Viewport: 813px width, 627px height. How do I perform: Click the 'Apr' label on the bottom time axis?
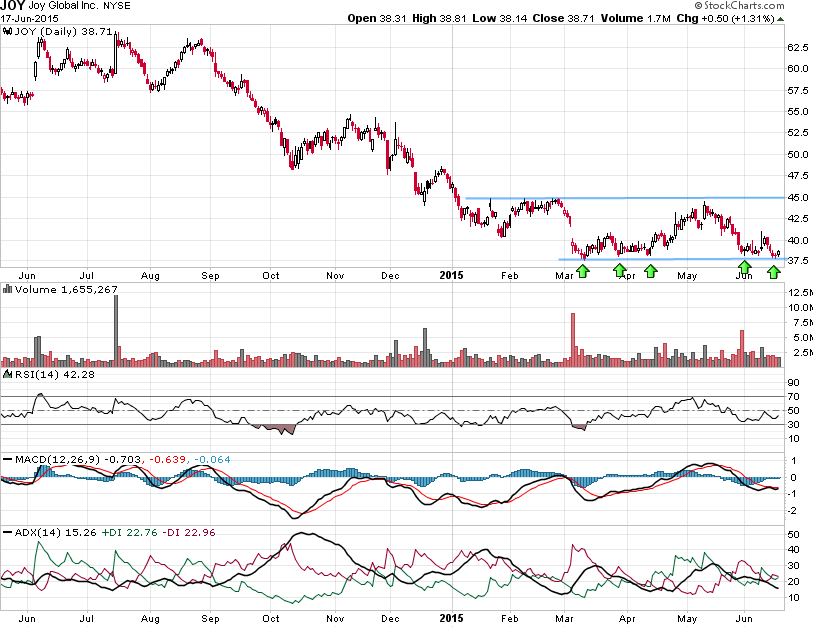pyautogui.click(x=627, y=619)
